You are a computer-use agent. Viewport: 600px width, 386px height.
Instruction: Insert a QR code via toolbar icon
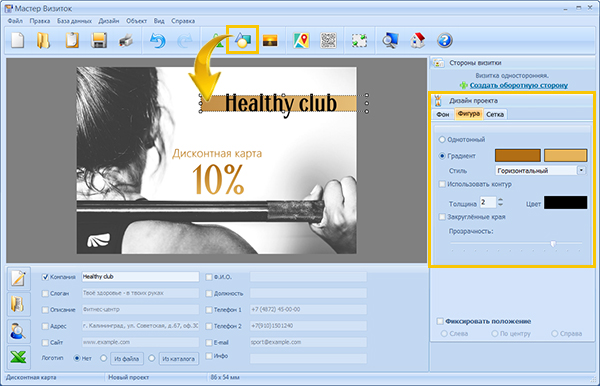coord(328,40)
